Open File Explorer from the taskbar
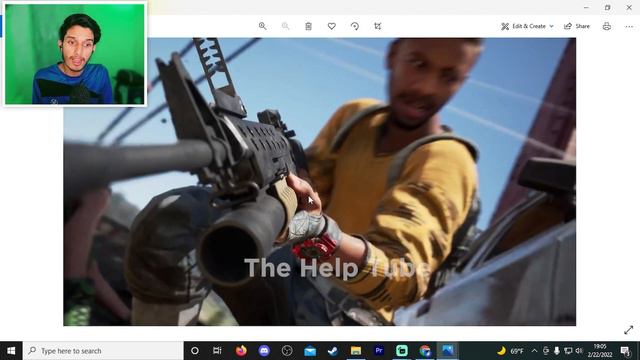Screen dimensions: 640x360 click(x=356, y=351)
